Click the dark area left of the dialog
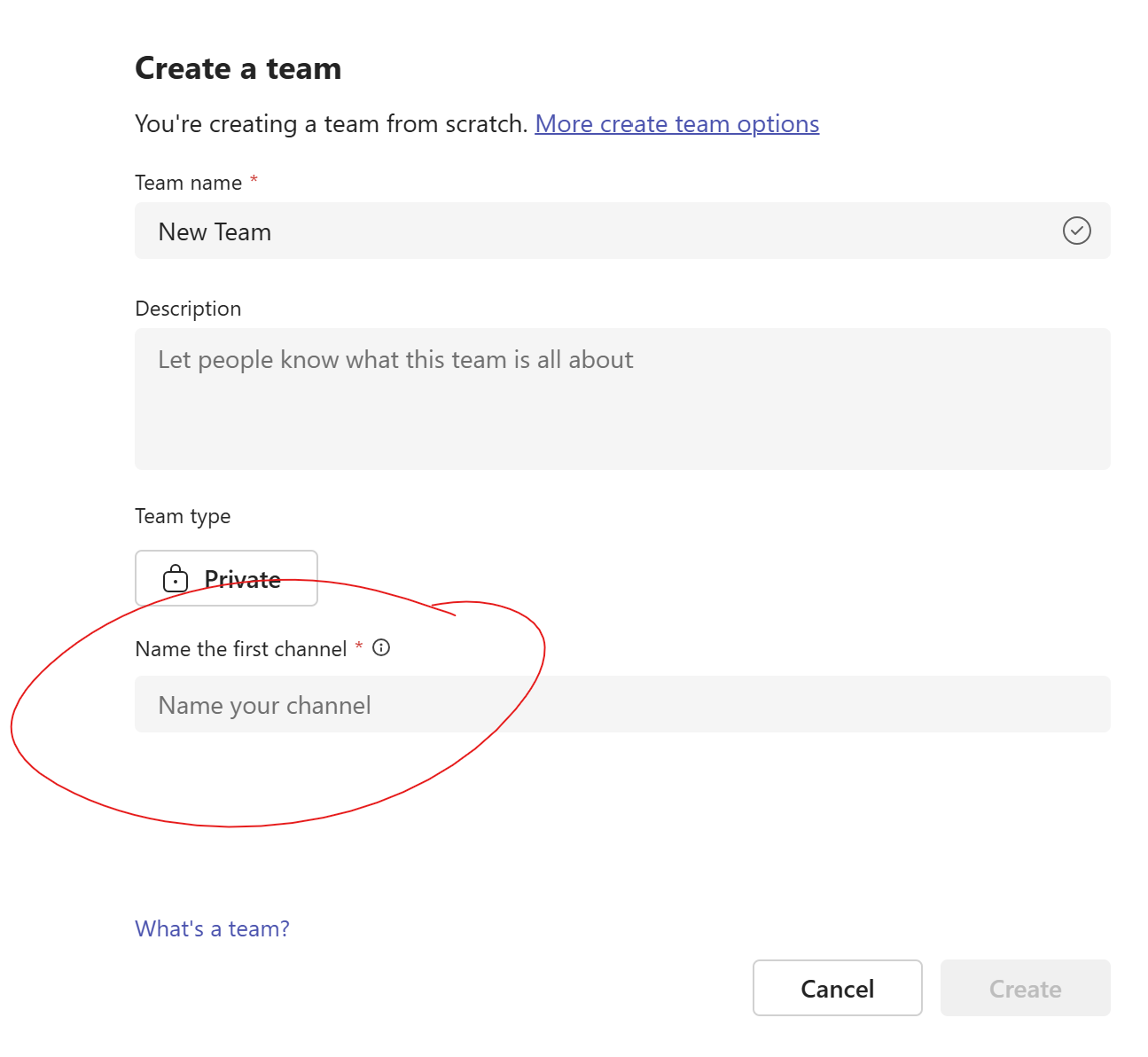 pyautogui.click(x=55, y=355)
